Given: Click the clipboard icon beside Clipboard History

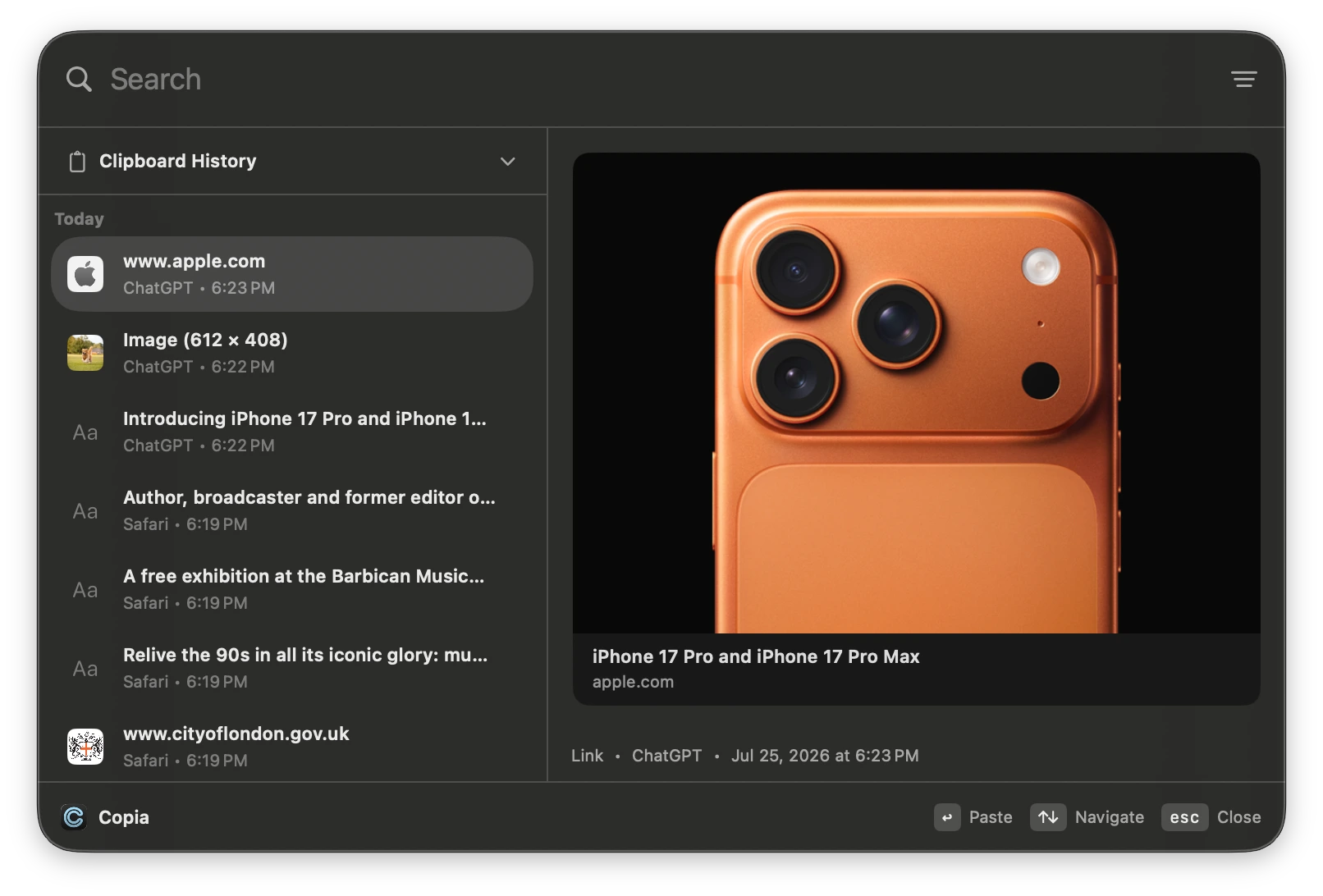Looking at the screenshot, I should click(x=77, y=162).
